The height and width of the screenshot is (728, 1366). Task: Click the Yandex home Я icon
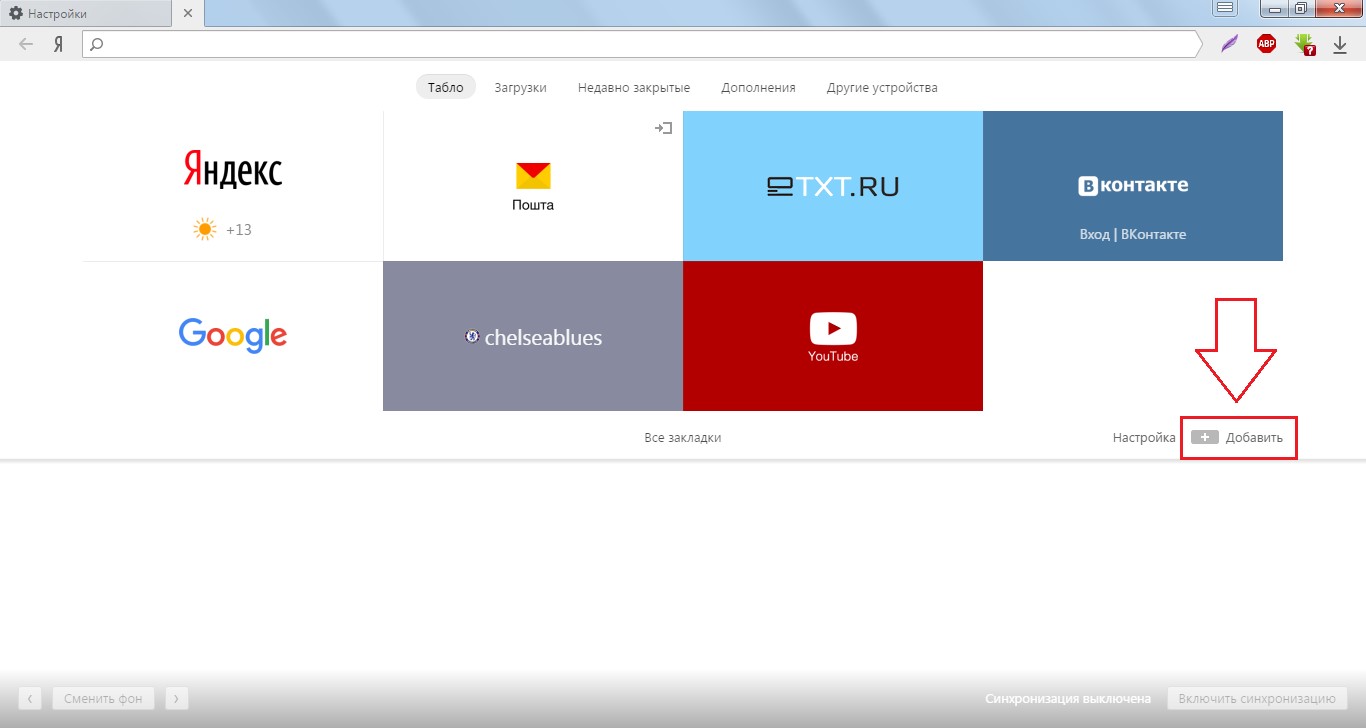[x=59, y=44]
